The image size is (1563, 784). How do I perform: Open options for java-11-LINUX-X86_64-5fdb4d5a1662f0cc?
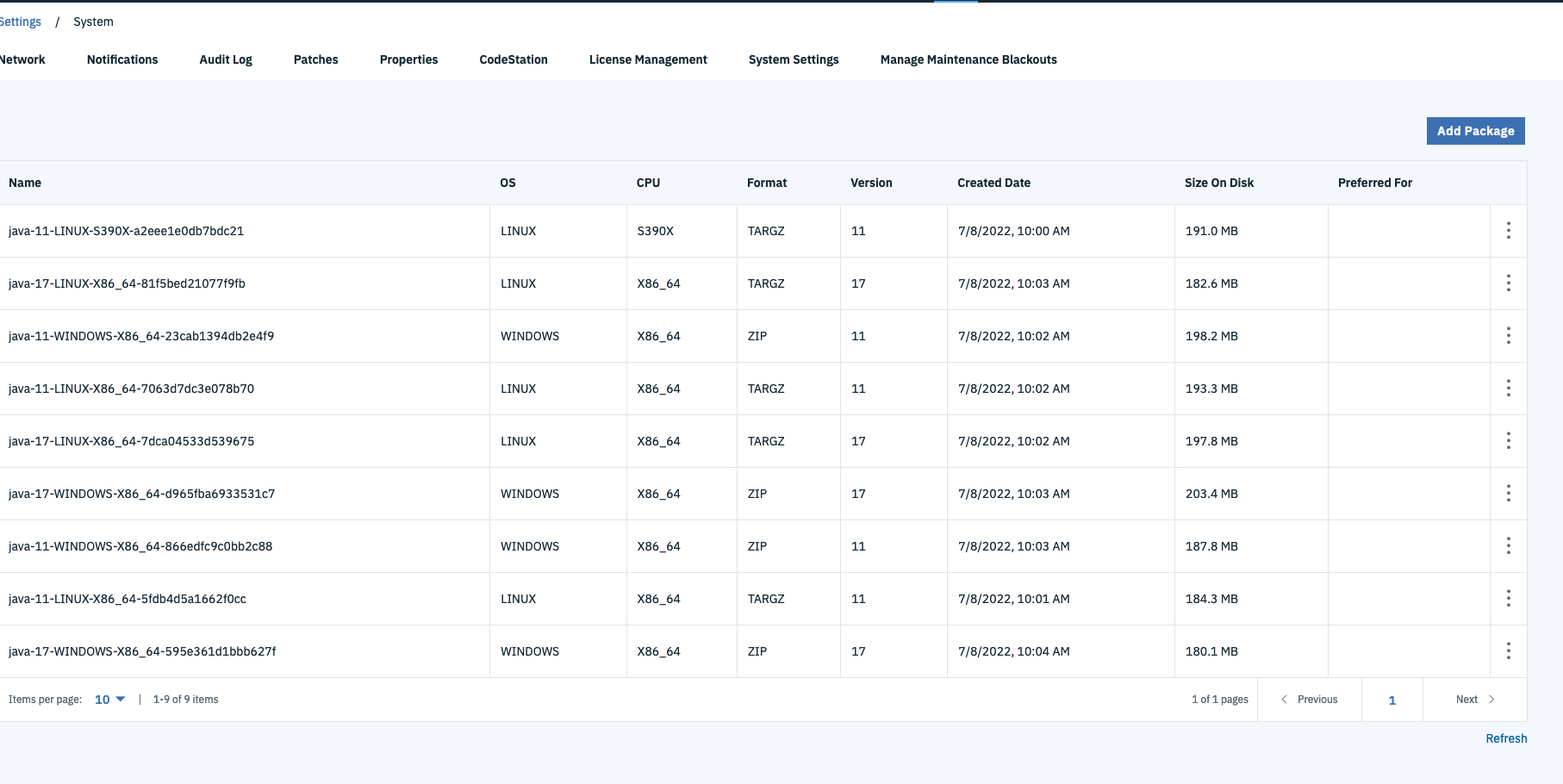[x=1508, y=598]
